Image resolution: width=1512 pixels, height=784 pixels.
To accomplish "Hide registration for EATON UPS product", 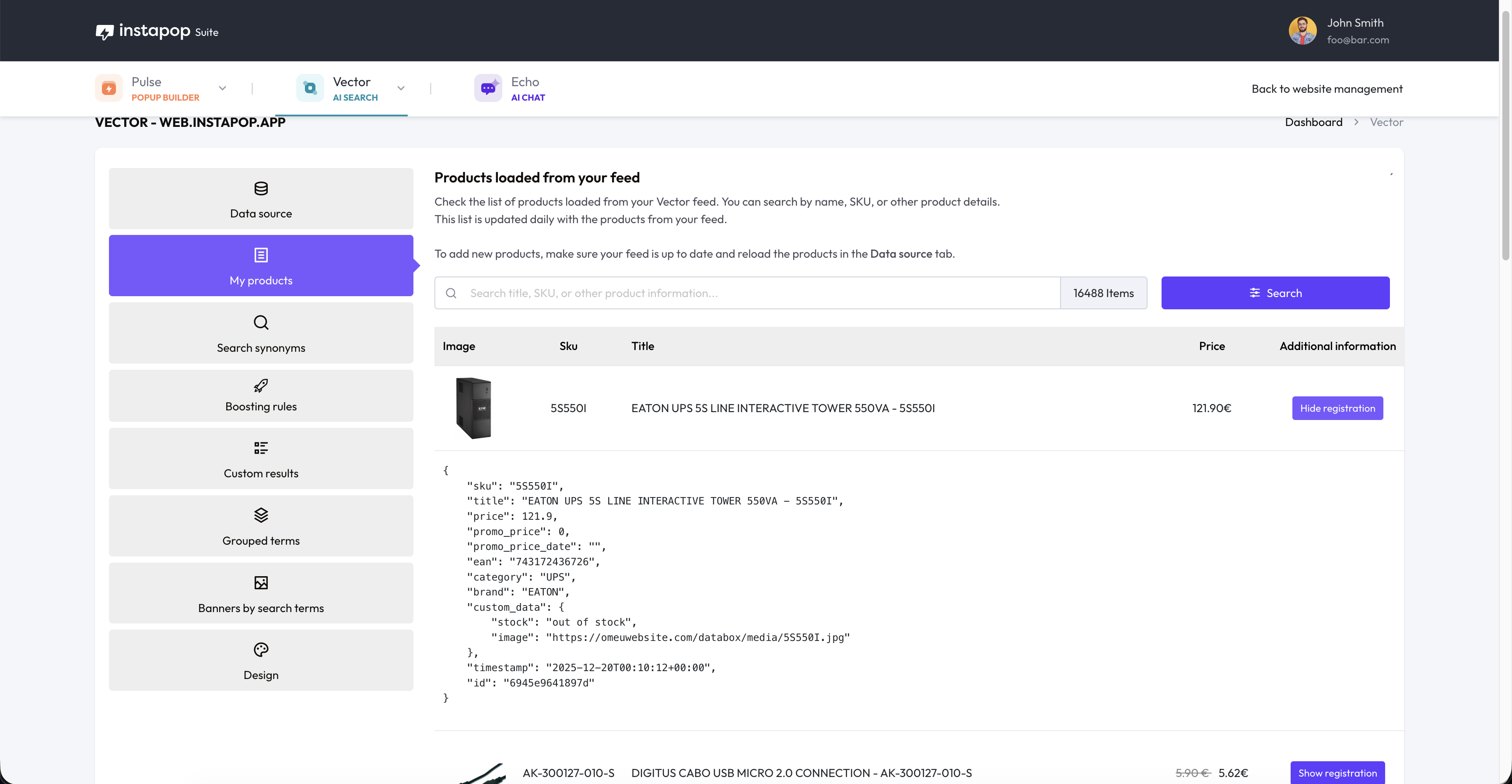I will tap(1337, 409).
